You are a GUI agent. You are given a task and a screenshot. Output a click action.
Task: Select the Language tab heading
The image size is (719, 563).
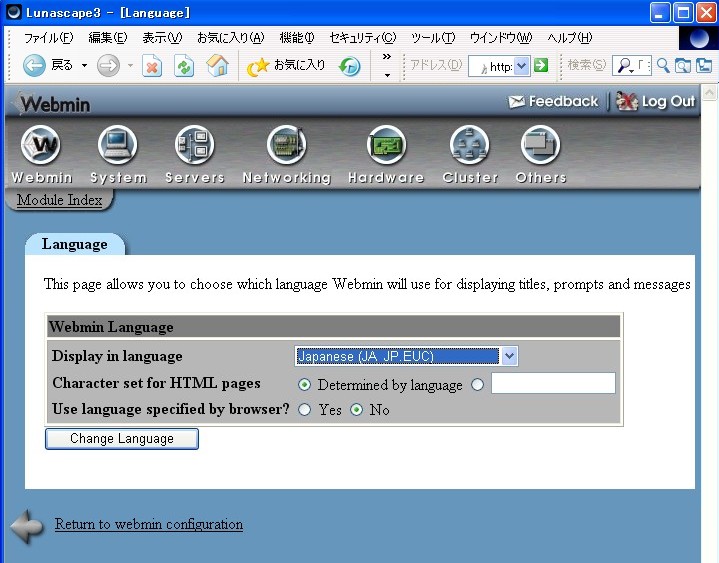click(75, 244)
